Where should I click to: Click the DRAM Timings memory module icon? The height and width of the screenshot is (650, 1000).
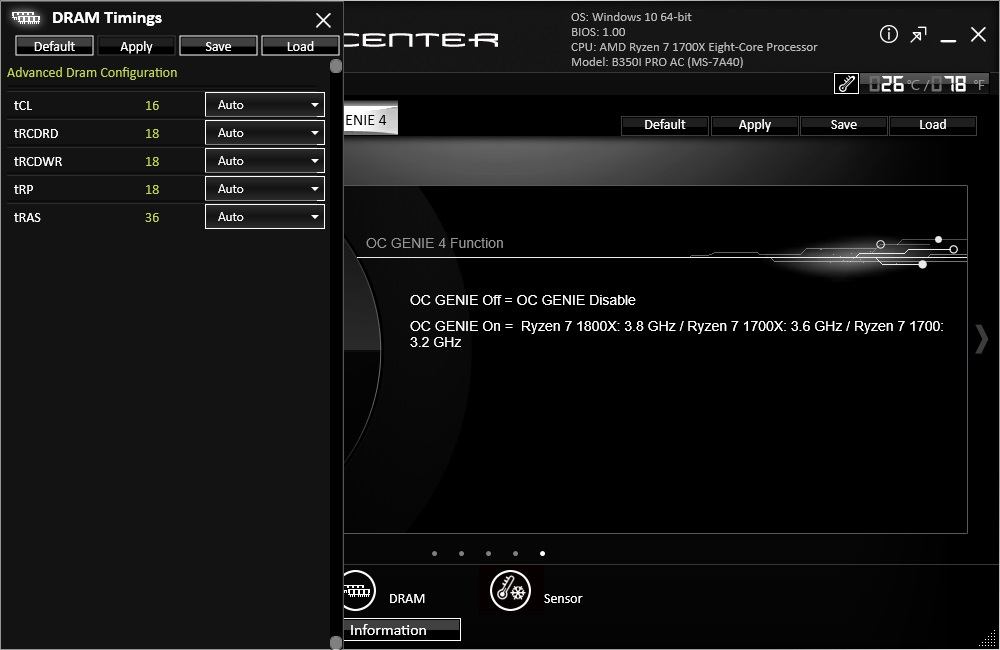(x=26, y=18)
